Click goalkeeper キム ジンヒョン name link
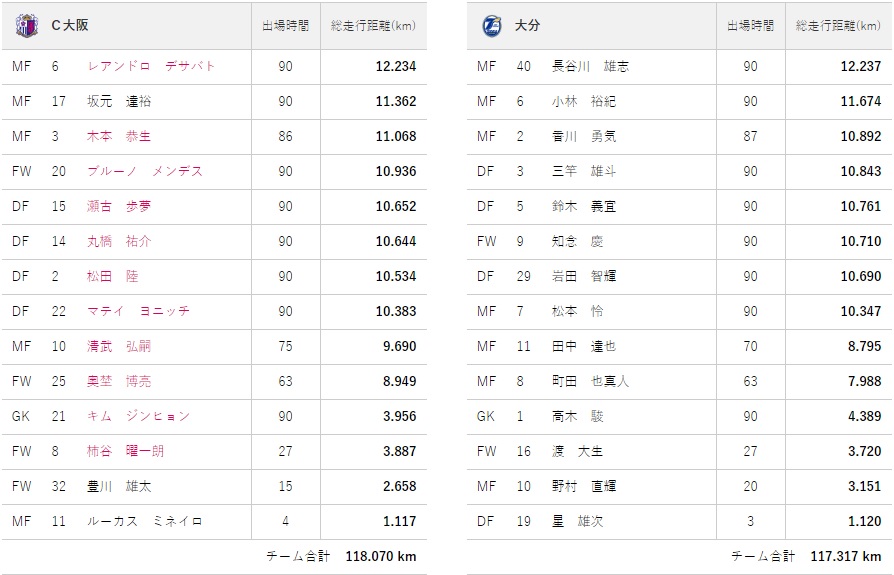The image size is (894, 575). pos(138,416)
